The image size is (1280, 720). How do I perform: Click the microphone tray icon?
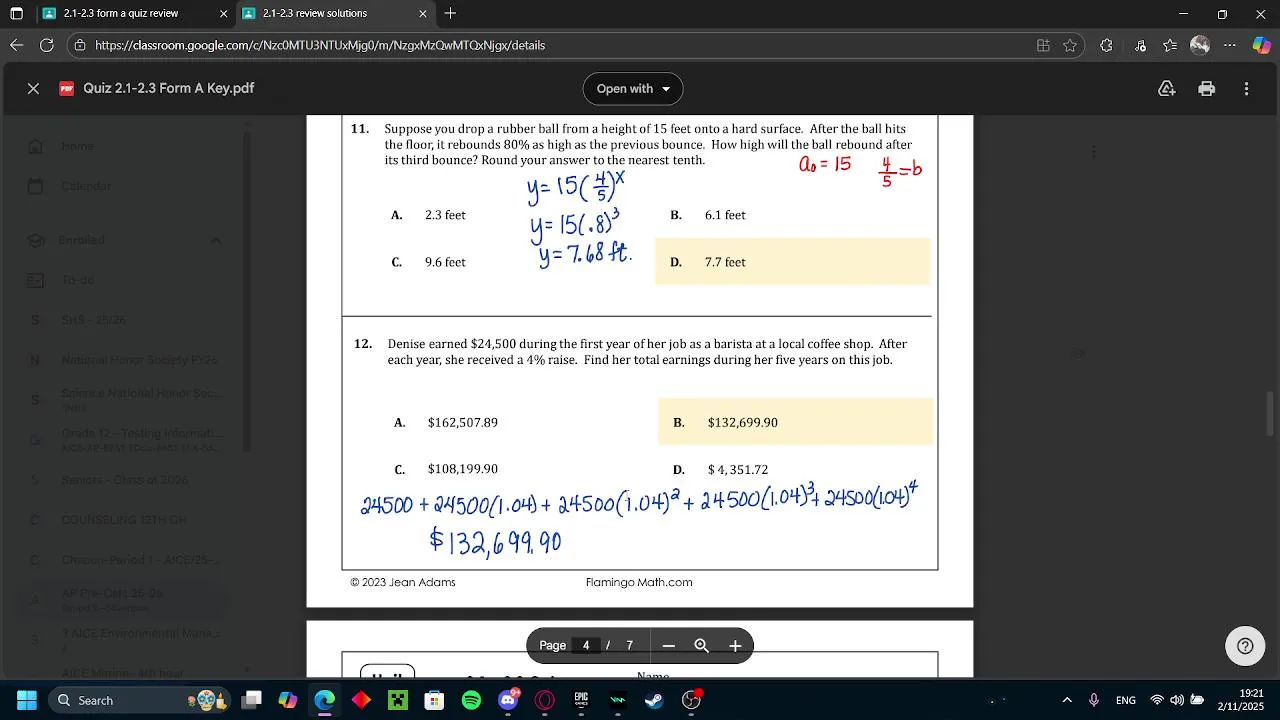click(x=1094, y=700)
